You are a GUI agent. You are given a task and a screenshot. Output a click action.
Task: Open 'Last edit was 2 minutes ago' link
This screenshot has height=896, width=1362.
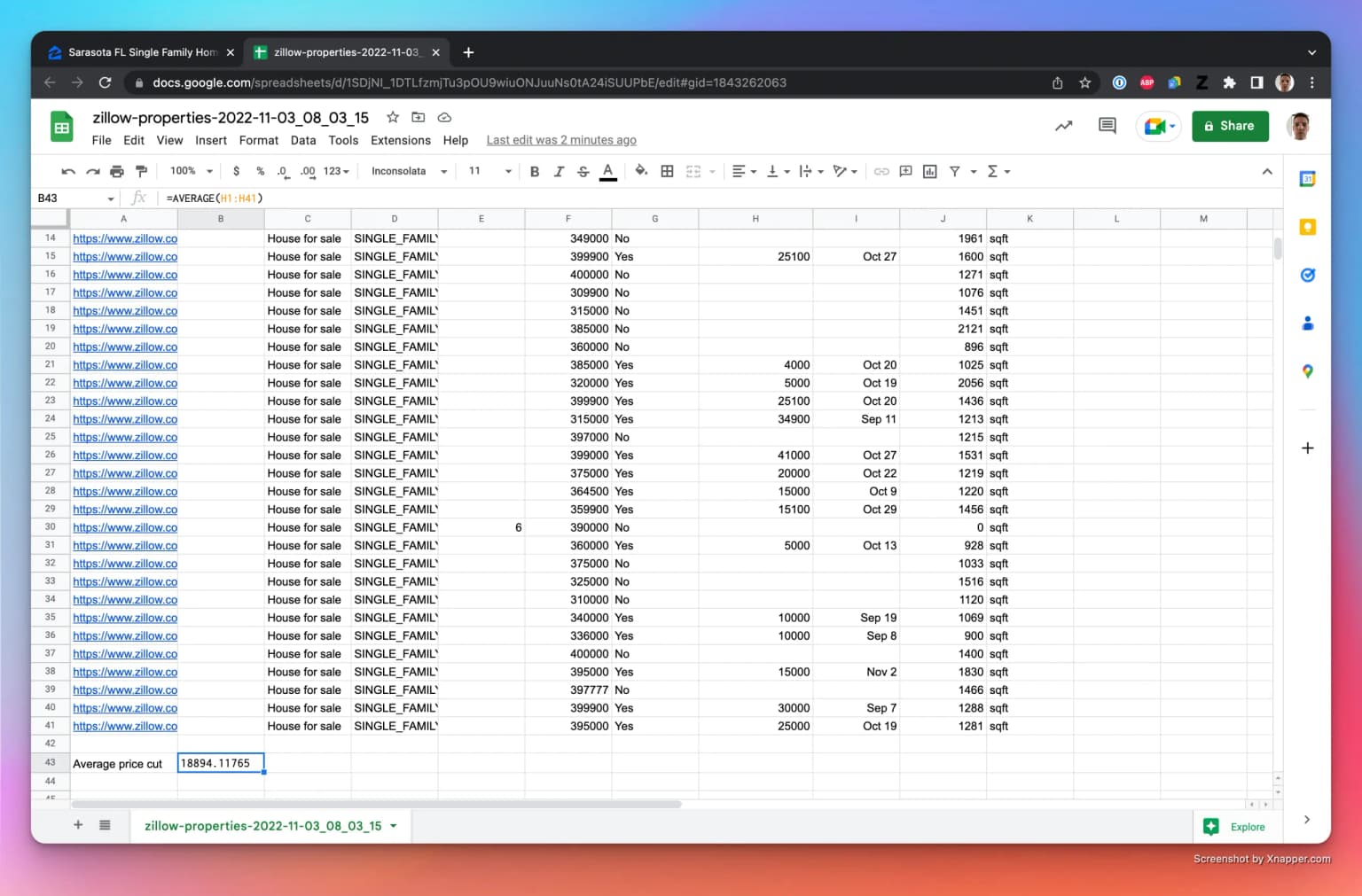pos(561,141)
